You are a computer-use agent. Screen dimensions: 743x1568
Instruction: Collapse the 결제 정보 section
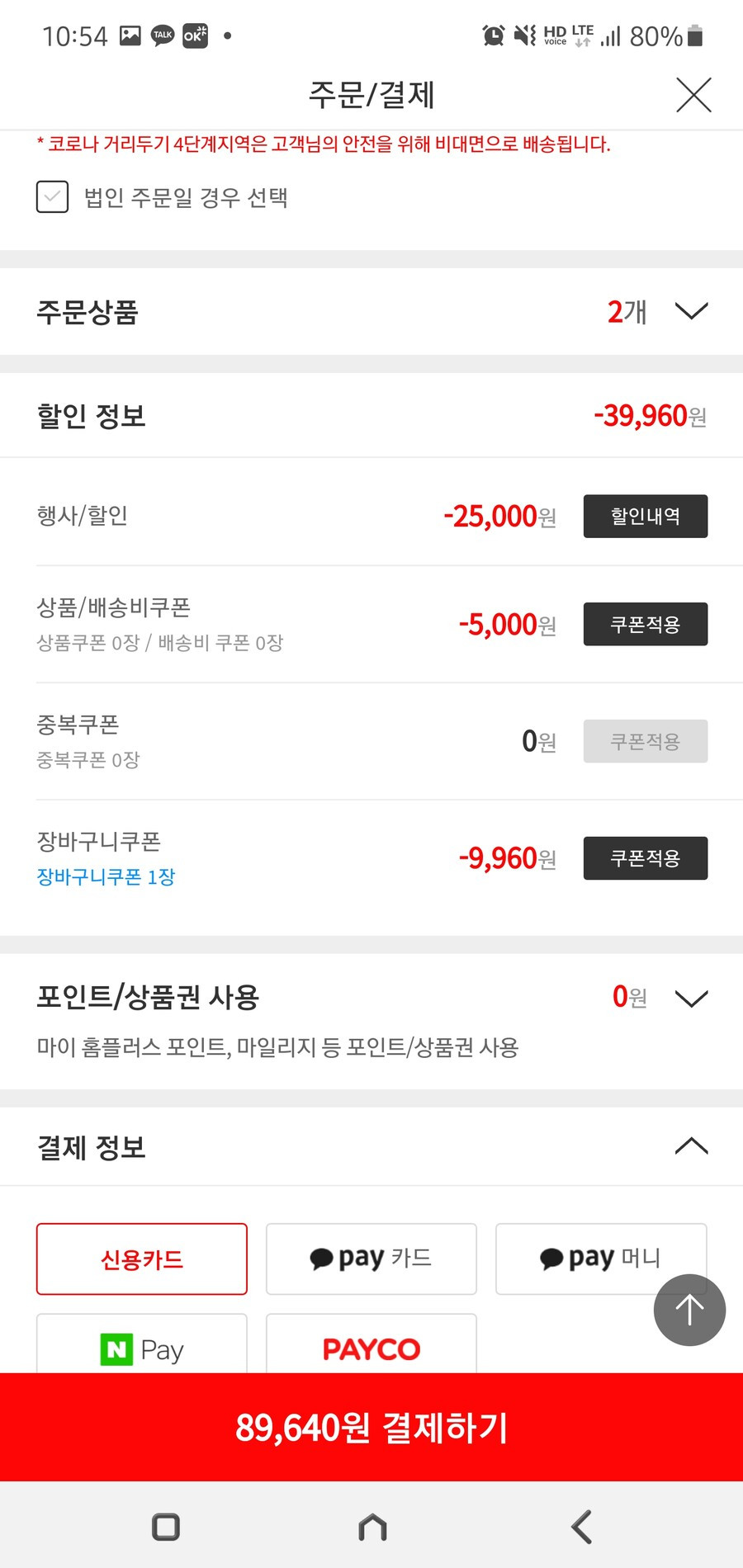pyautogui.click(x=692, y=1146)
